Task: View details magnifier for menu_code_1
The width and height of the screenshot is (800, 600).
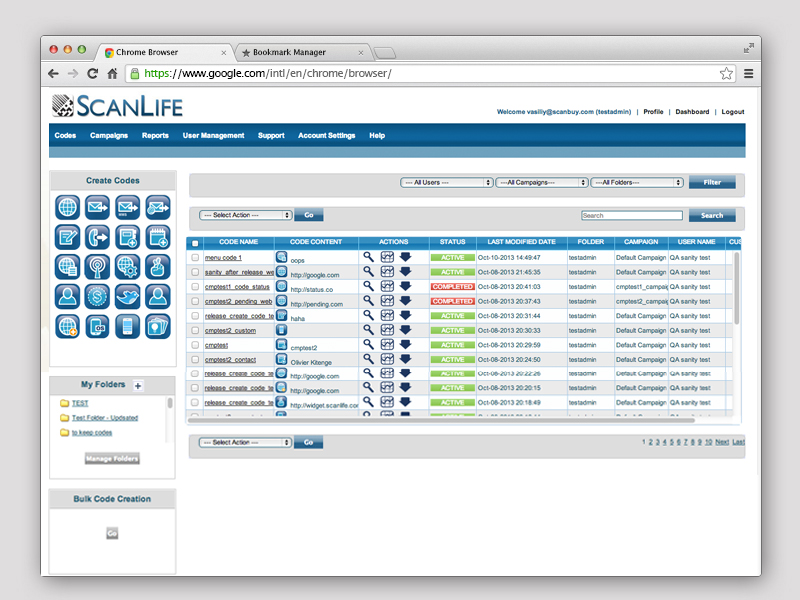Action: [x=368, y=257]
